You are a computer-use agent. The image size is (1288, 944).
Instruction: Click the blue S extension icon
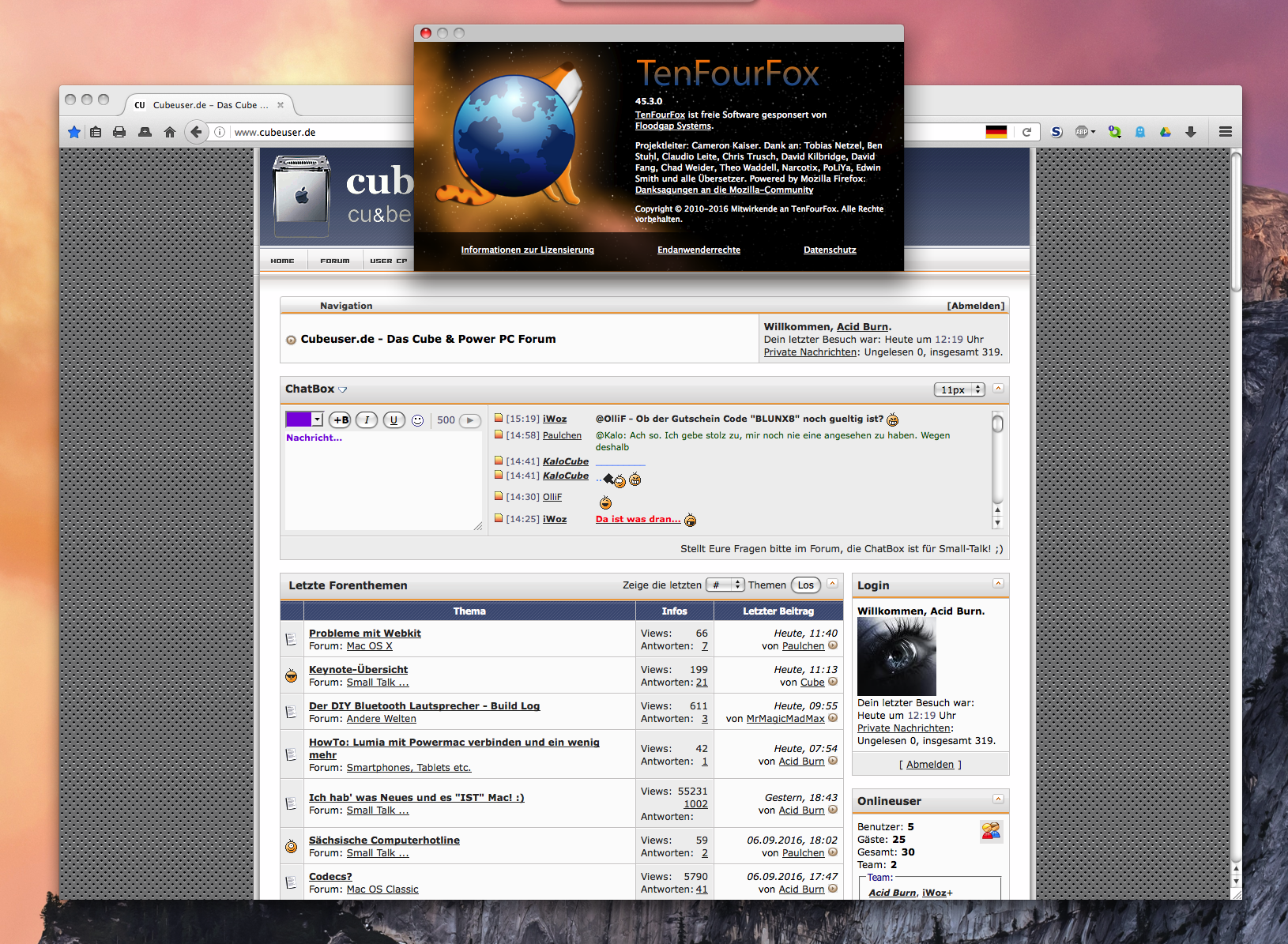pos(1056,132)
